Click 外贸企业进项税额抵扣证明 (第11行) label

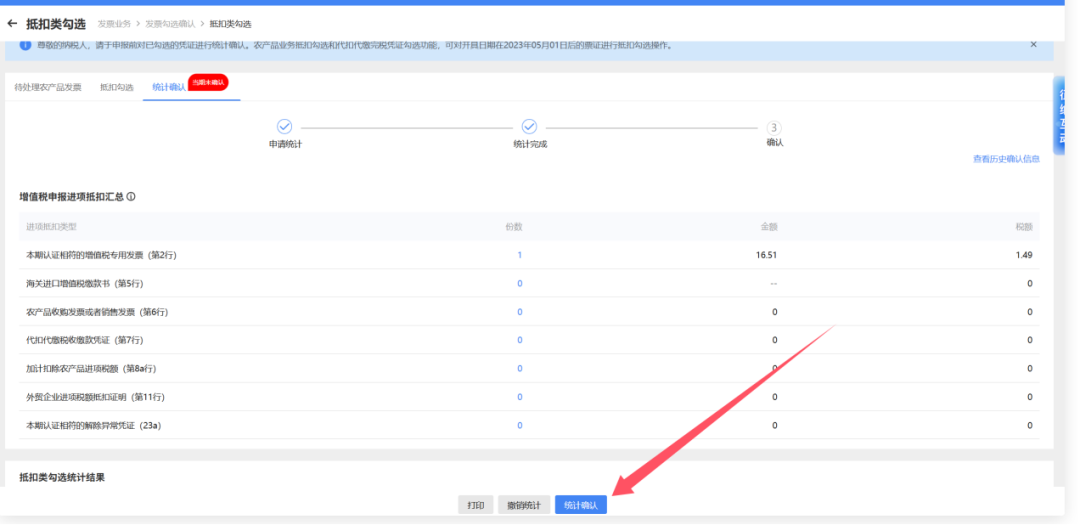[x=96, y=397]
